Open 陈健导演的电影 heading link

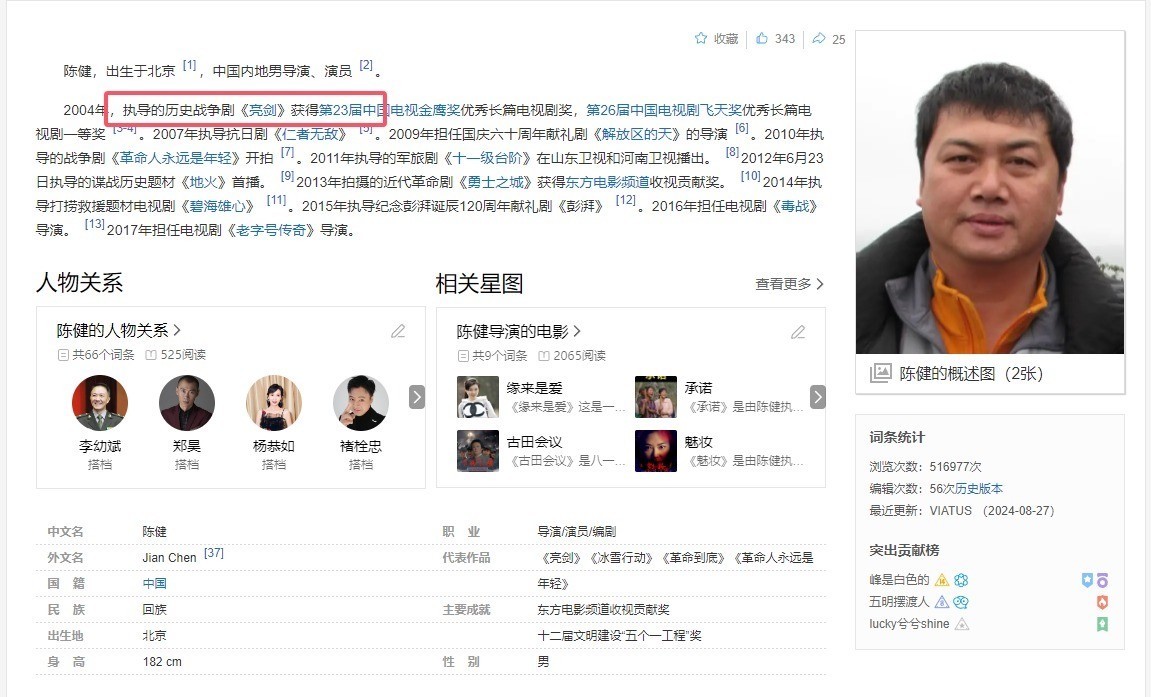pos(518,331)
